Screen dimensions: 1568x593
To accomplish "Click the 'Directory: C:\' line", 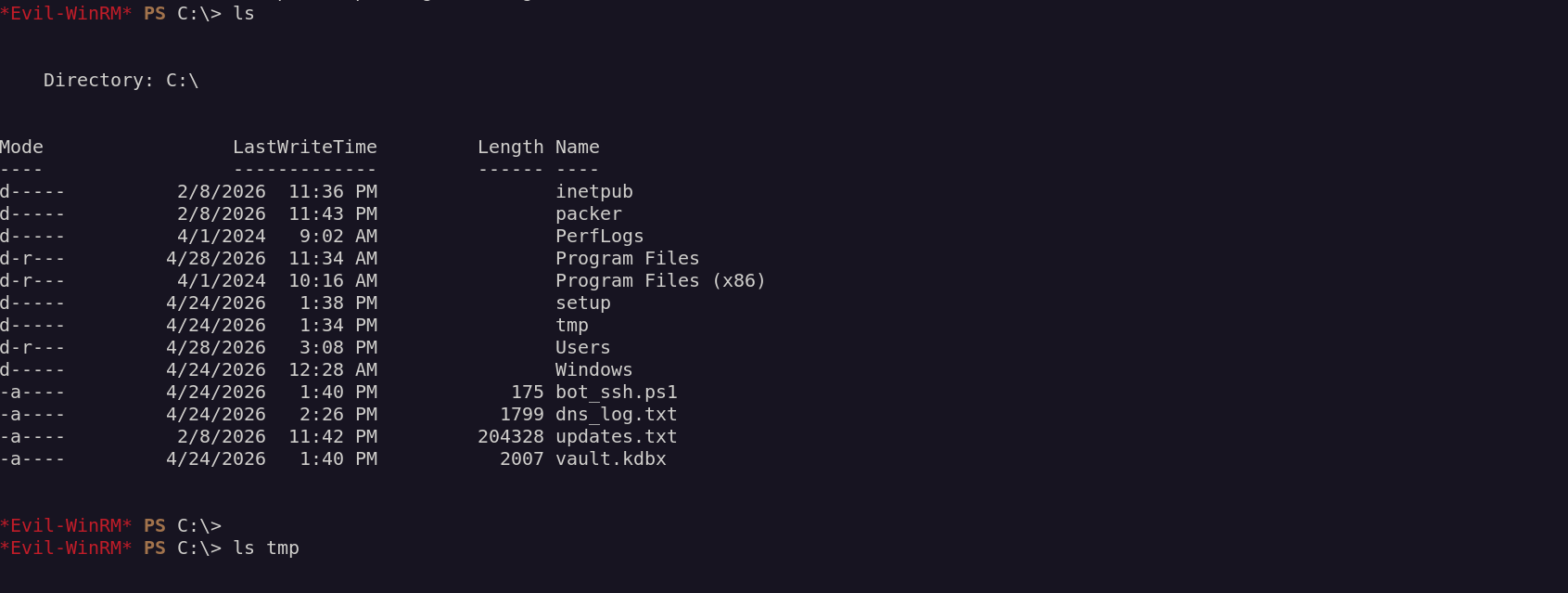I will [x=121, y=80].
